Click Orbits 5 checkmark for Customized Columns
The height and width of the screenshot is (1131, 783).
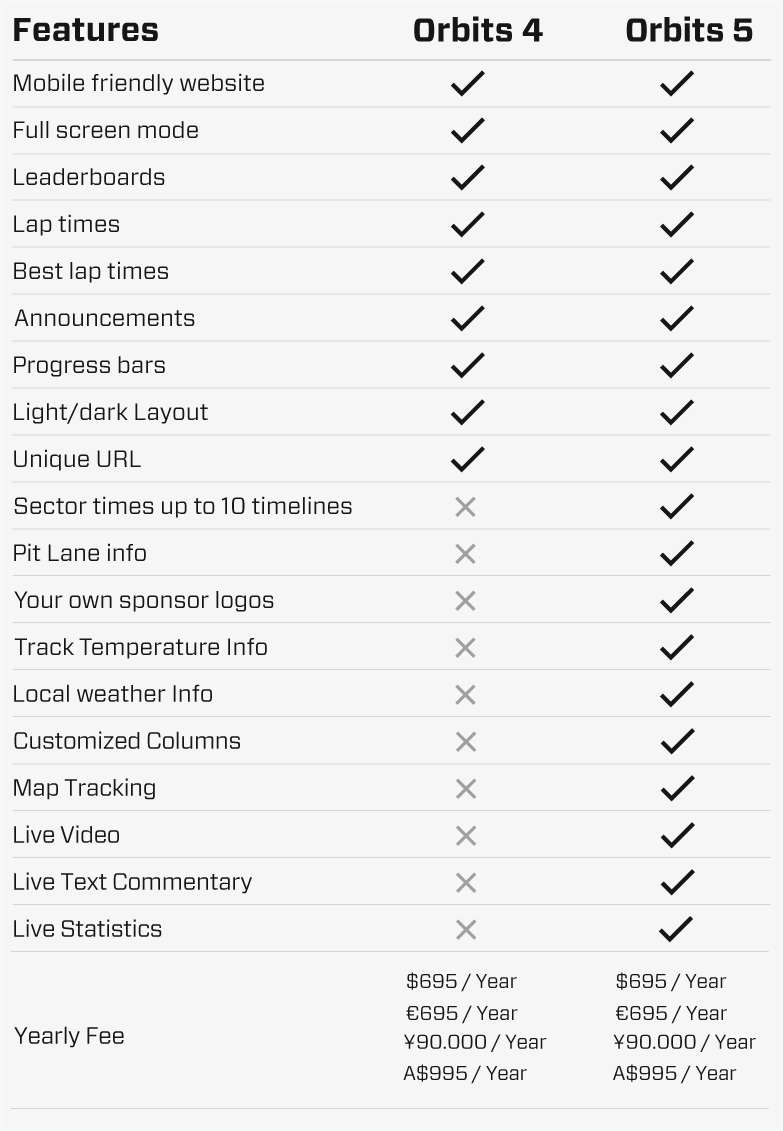[x=677, y=741]
